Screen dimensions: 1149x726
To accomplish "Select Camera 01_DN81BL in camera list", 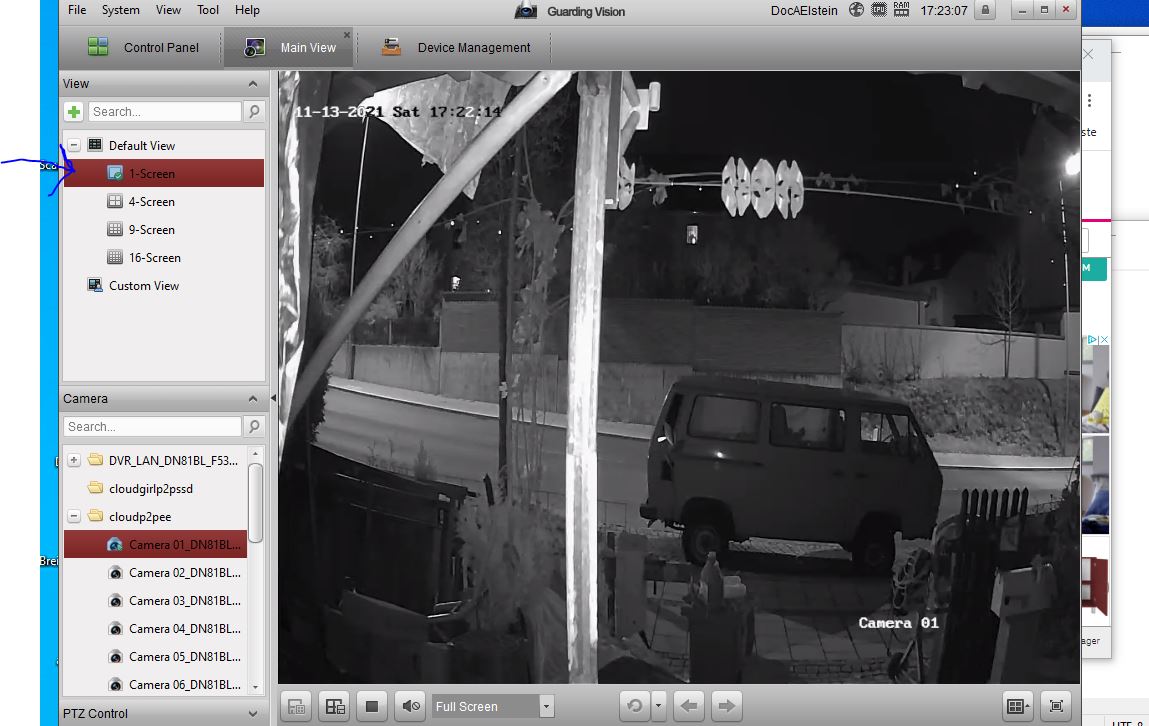I will [x=155, y=544].
